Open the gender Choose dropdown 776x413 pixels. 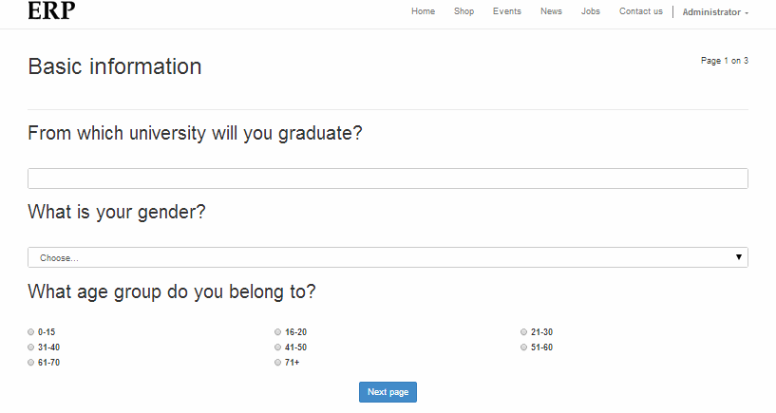[x=388, y=258]
